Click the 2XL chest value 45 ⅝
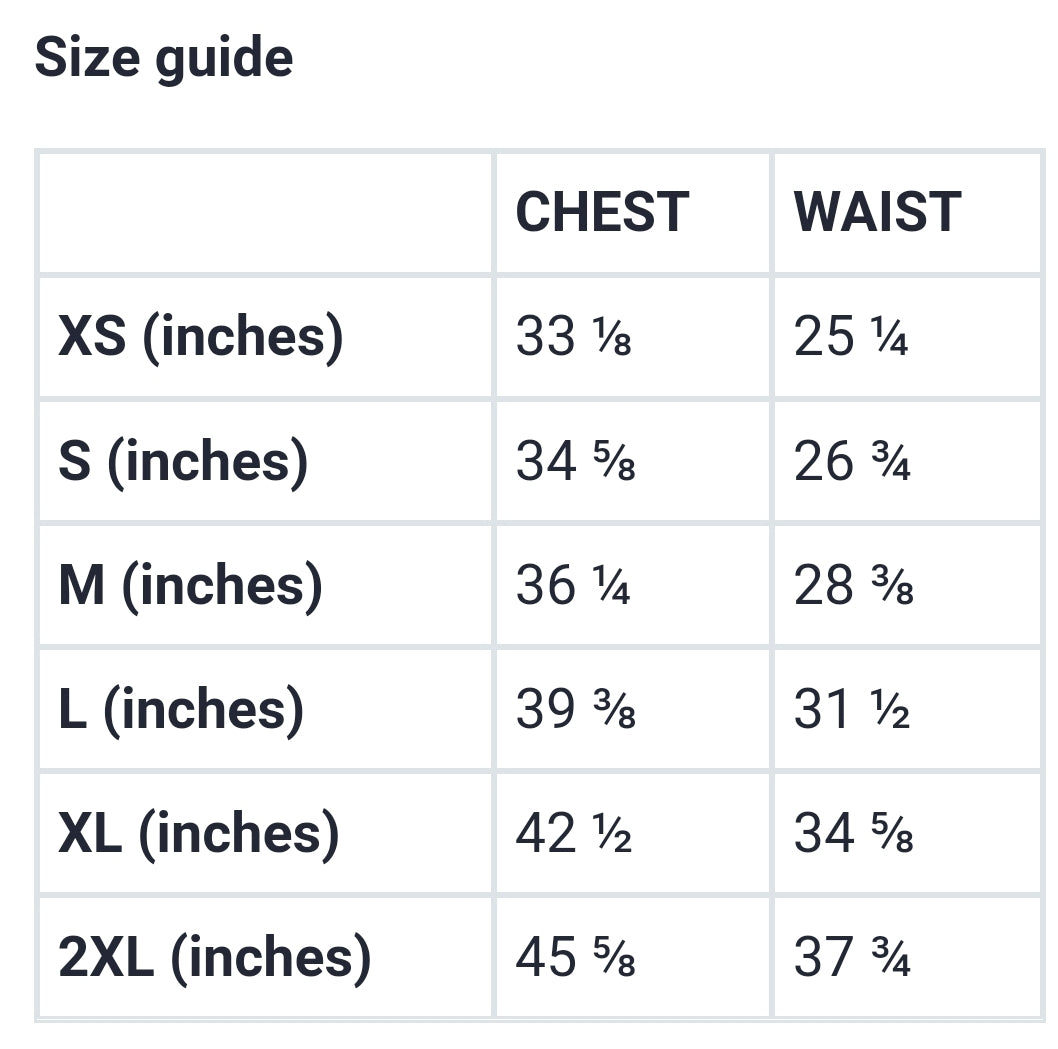The height and width of the screenshot is (1049, 1058). click(576, 957)
